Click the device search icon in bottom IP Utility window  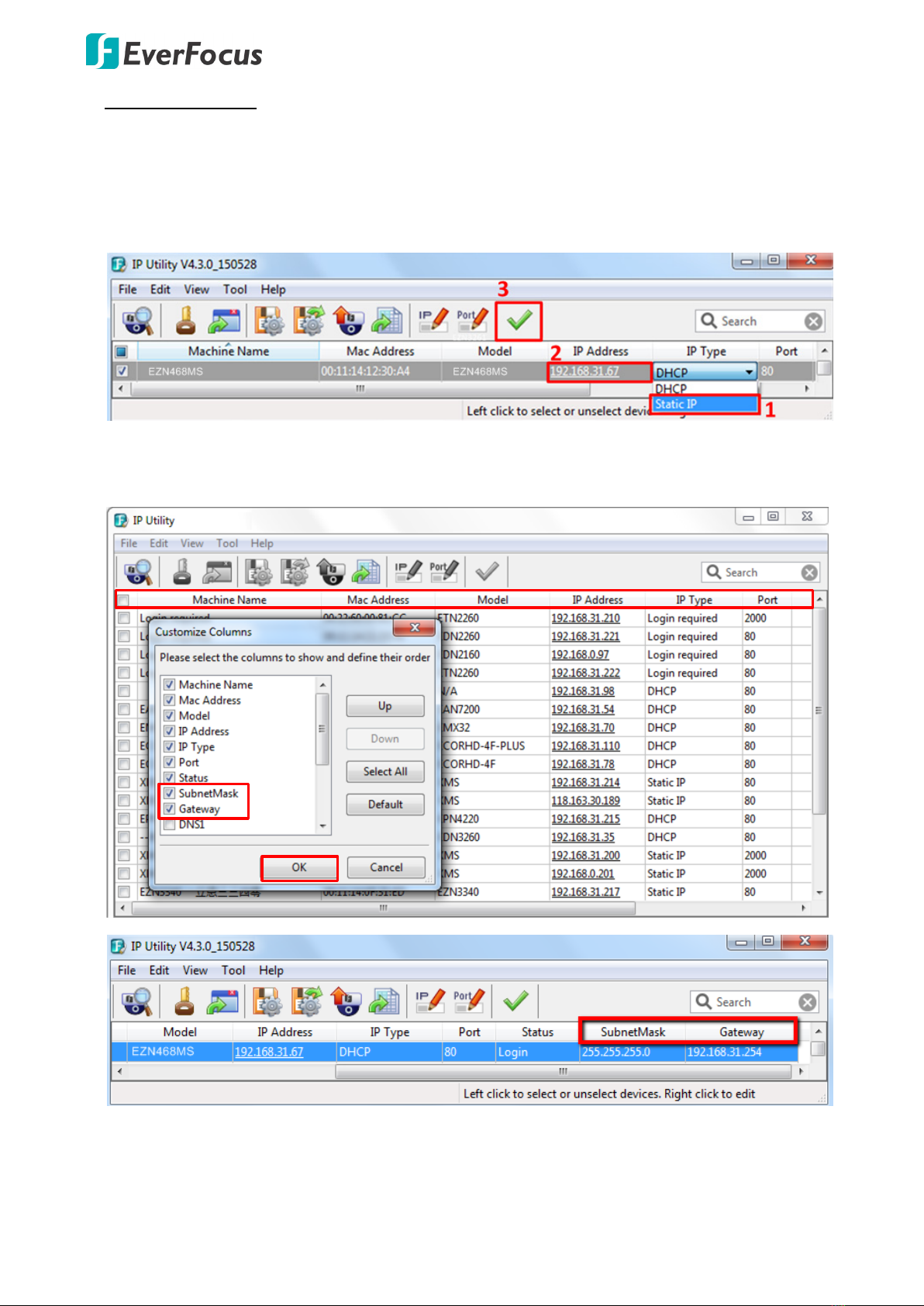(137, 1001)
